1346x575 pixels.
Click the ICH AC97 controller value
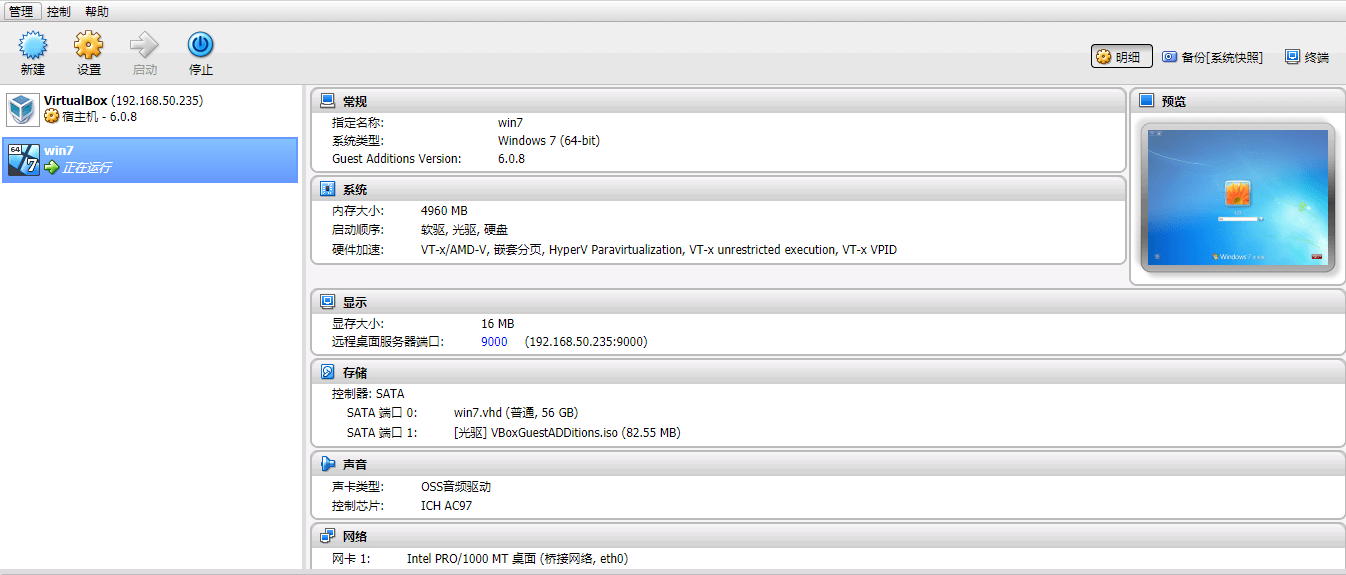click(x=446, y=506)
